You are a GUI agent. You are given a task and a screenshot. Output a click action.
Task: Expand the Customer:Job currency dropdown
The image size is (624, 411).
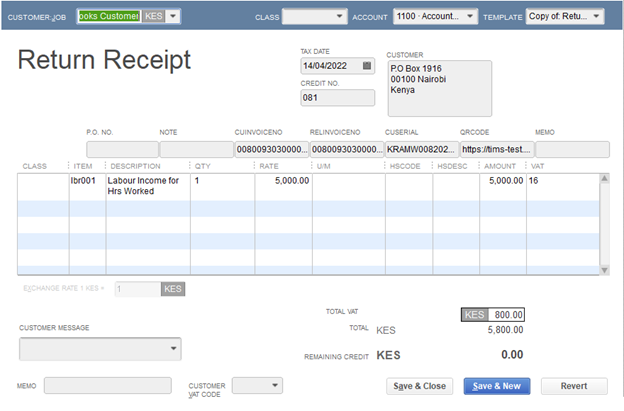coord(174,17)
